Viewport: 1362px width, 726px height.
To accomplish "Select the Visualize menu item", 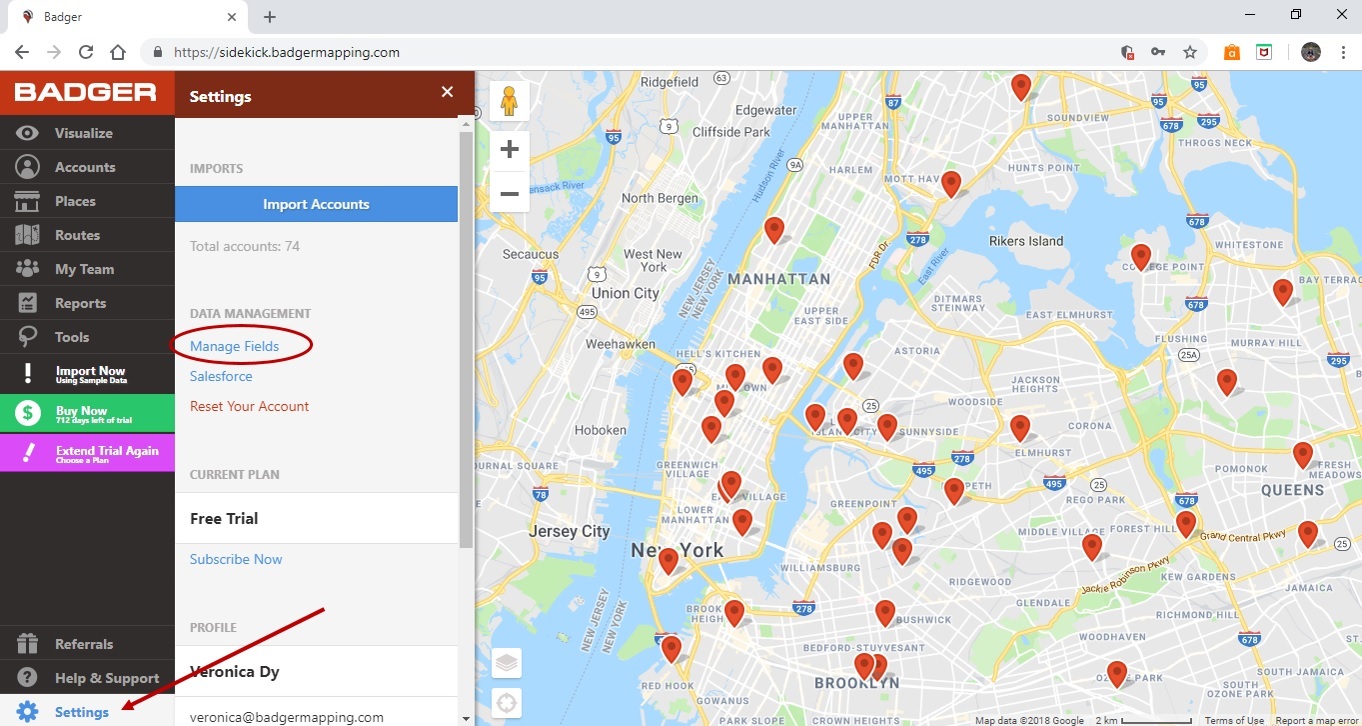I will tap(87, 133).
